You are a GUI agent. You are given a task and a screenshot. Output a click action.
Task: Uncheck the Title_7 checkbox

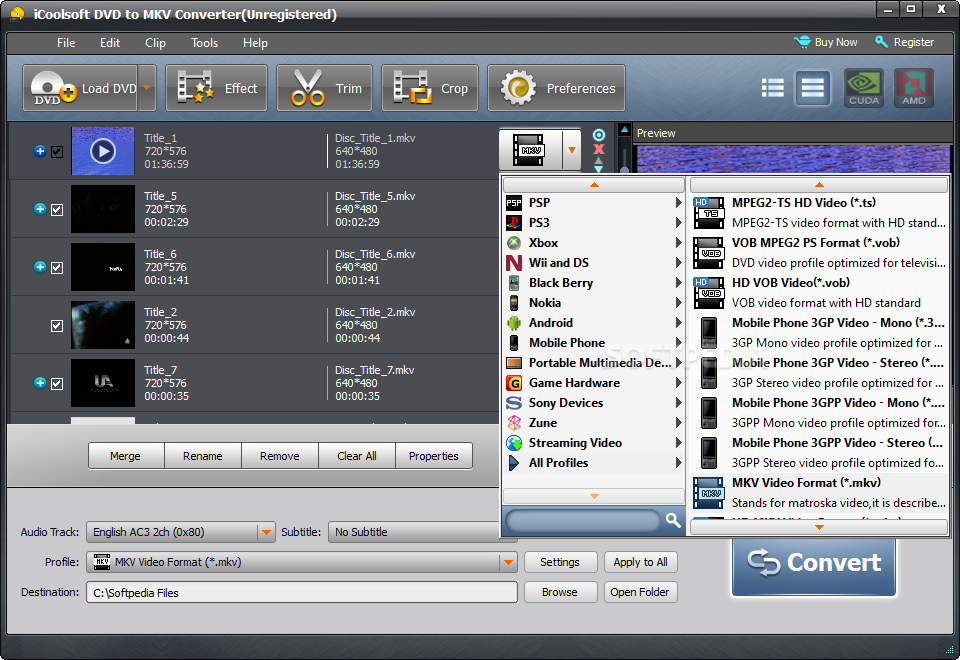coord(57,384)
